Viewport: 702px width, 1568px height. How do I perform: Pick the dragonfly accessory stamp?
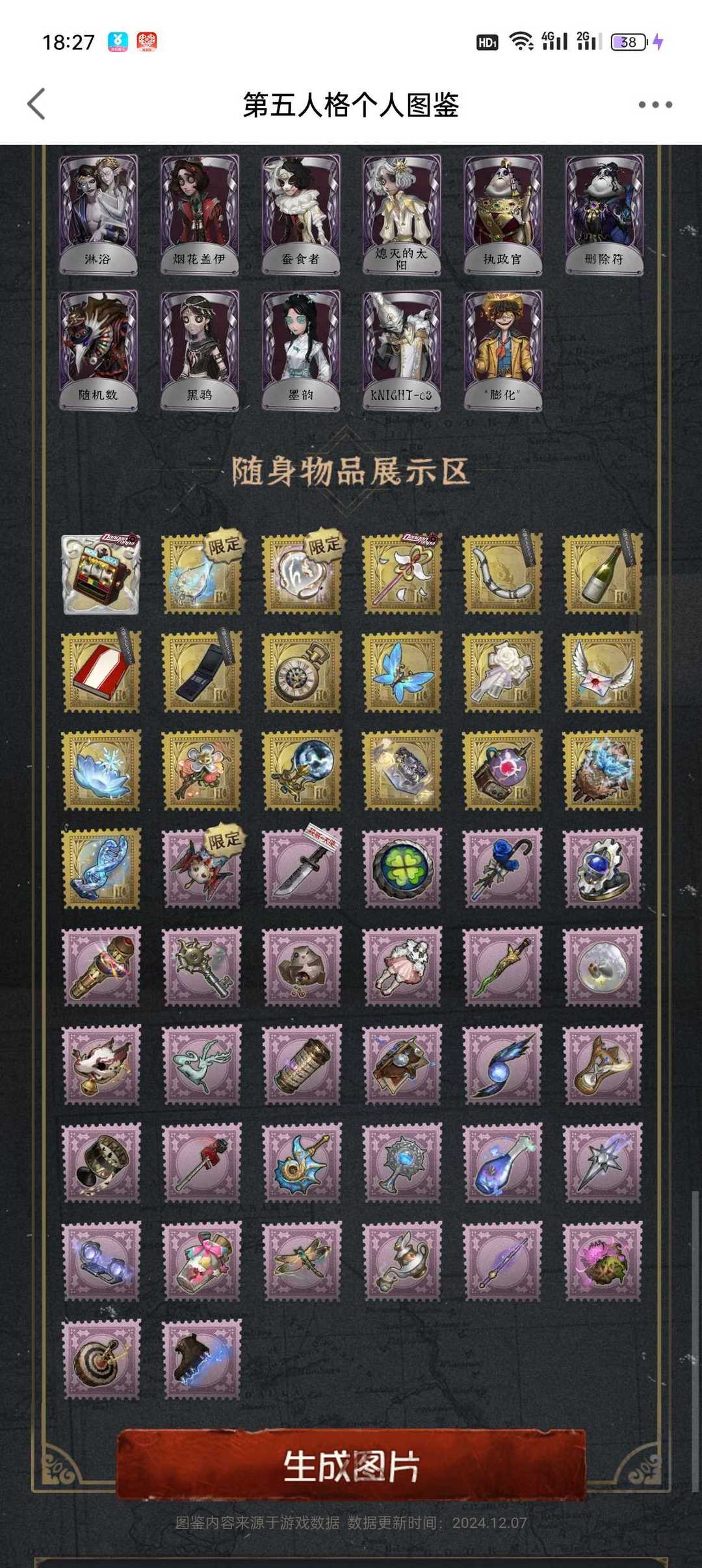pyautogui.click(x=302, y=1260)
